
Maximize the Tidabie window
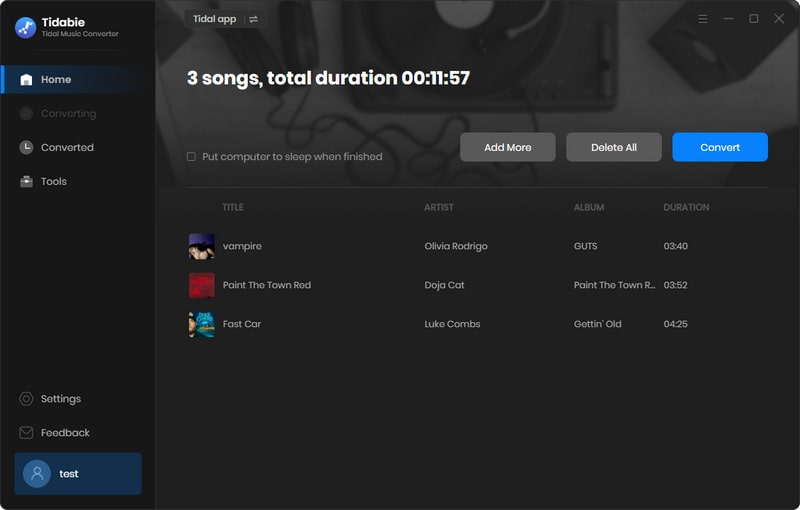coord(754,19)
